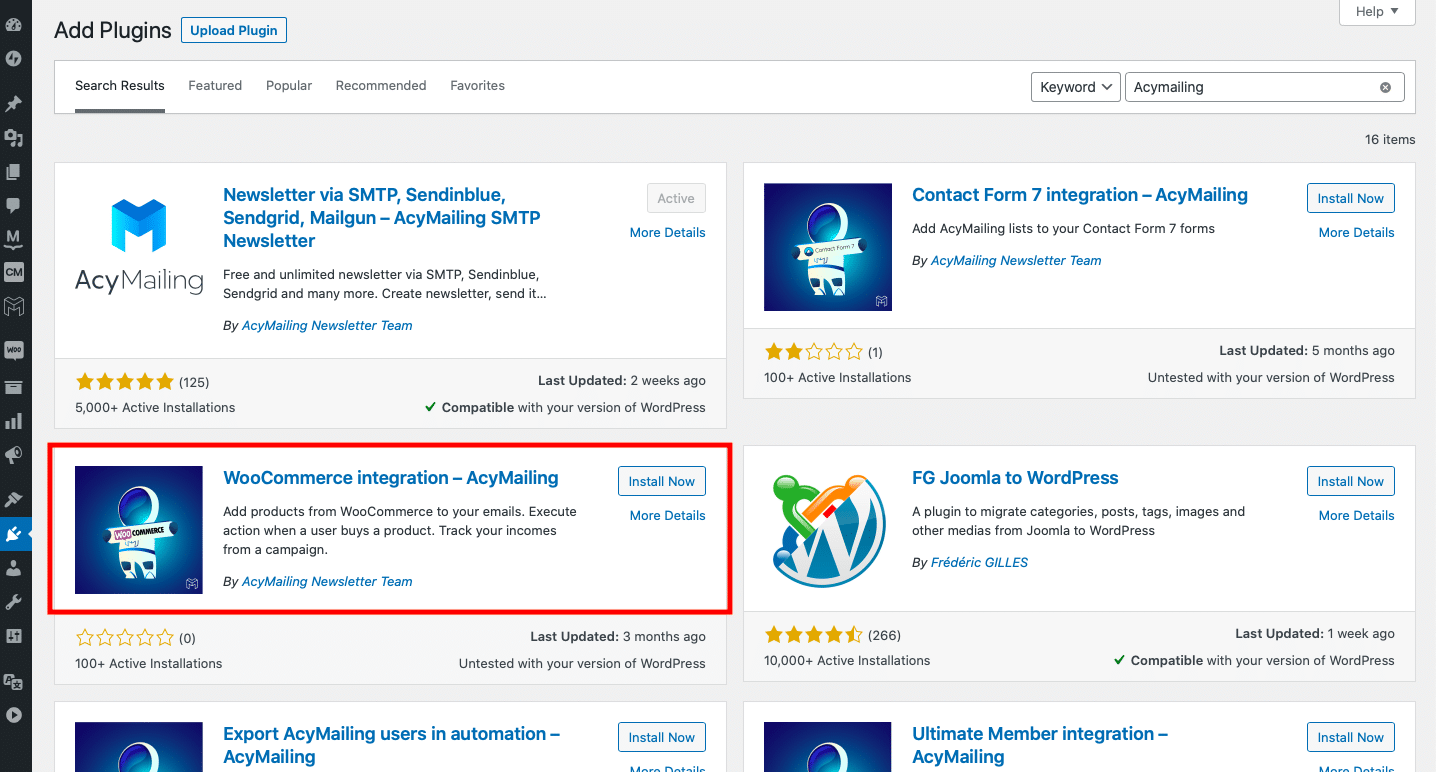Open the Favorites tab
The width and height of the screenshot is (1436, 772).
(x=477, y=86)
